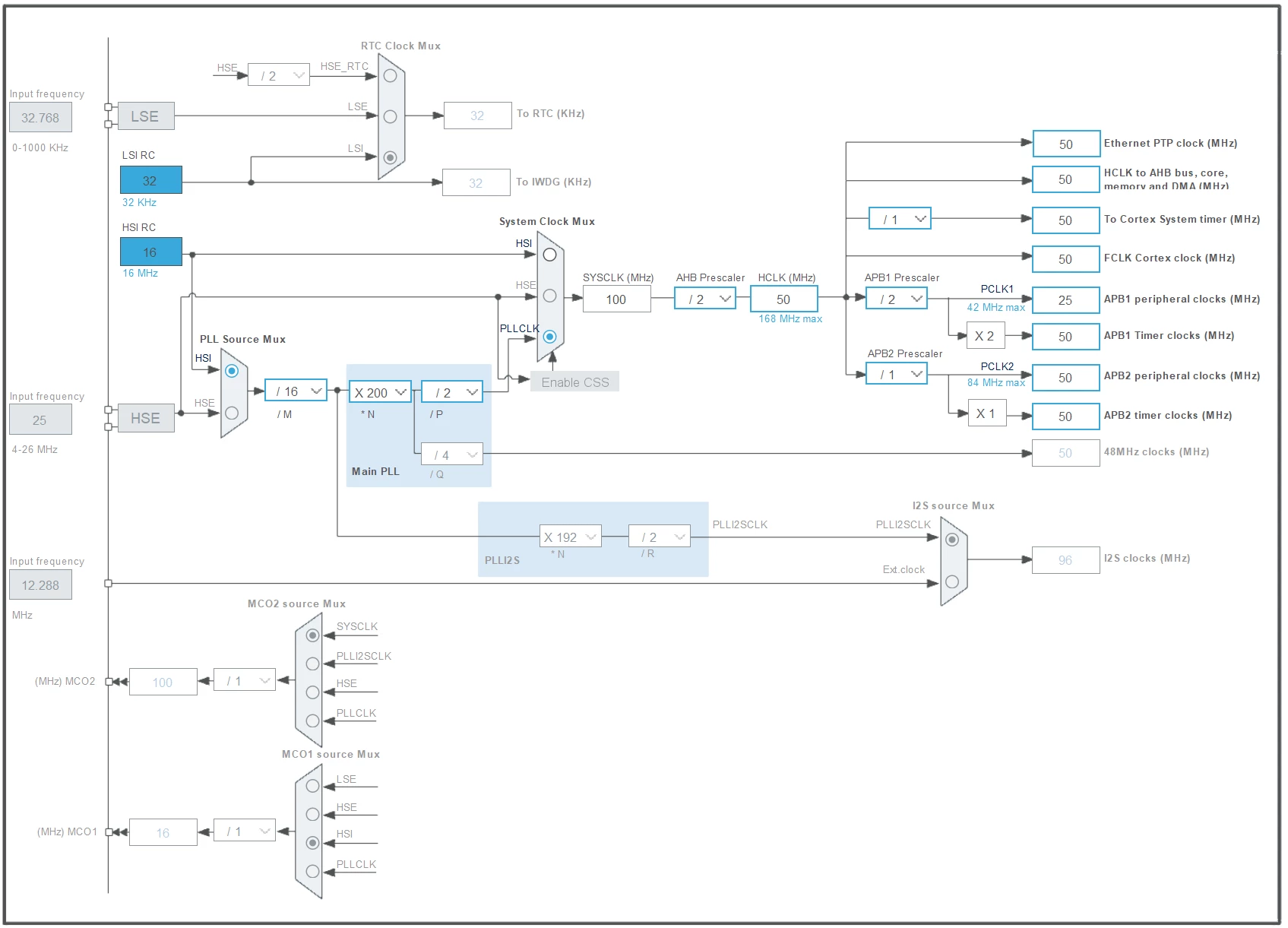Click APB2 peripheral clocks value box
Image resolution: width=1288 pixels, height=928 pixels.
pos(1066,378)
